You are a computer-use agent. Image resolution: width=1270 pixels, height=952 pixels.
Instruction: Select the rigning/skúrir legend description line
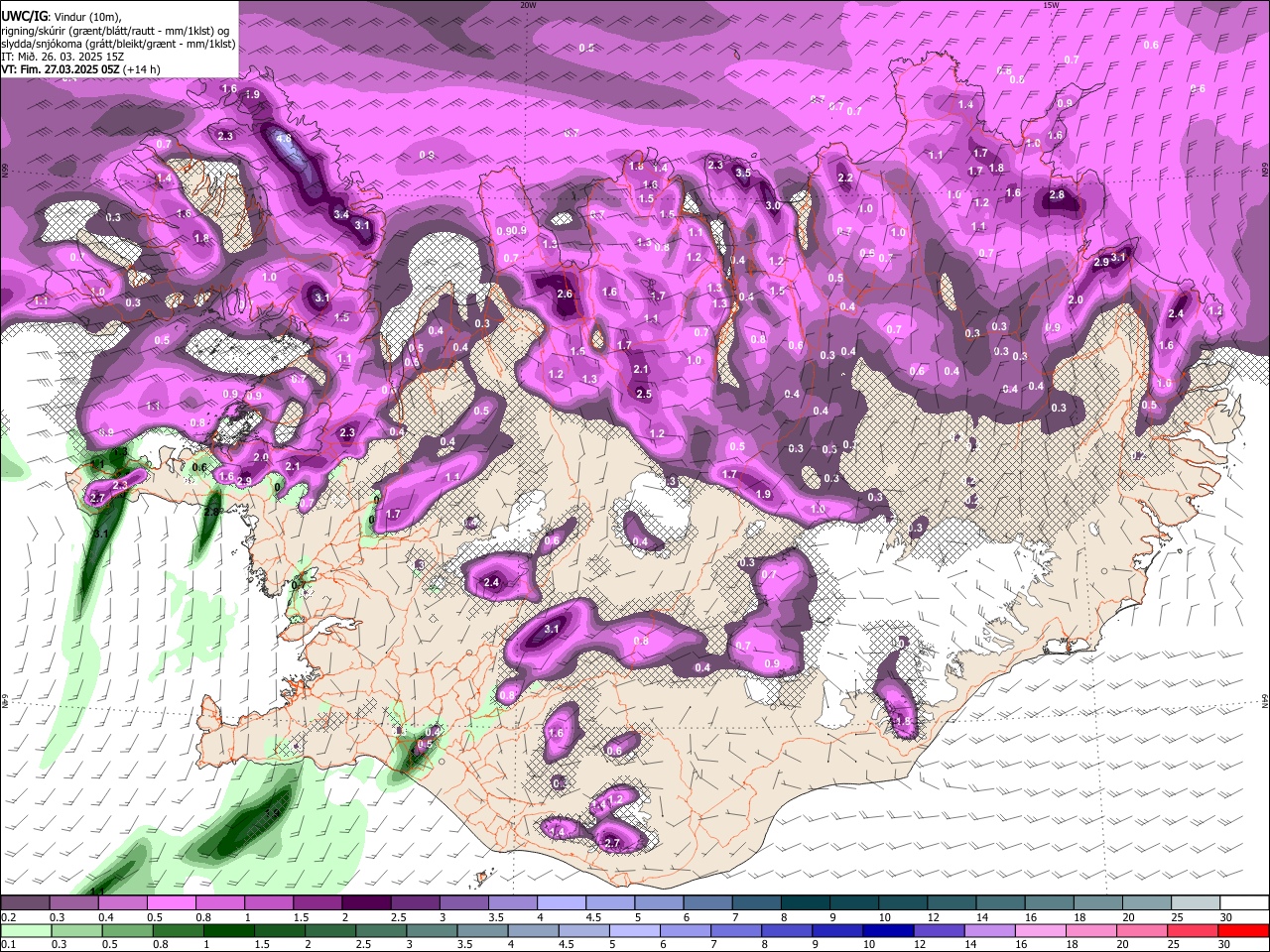(117, 30)
